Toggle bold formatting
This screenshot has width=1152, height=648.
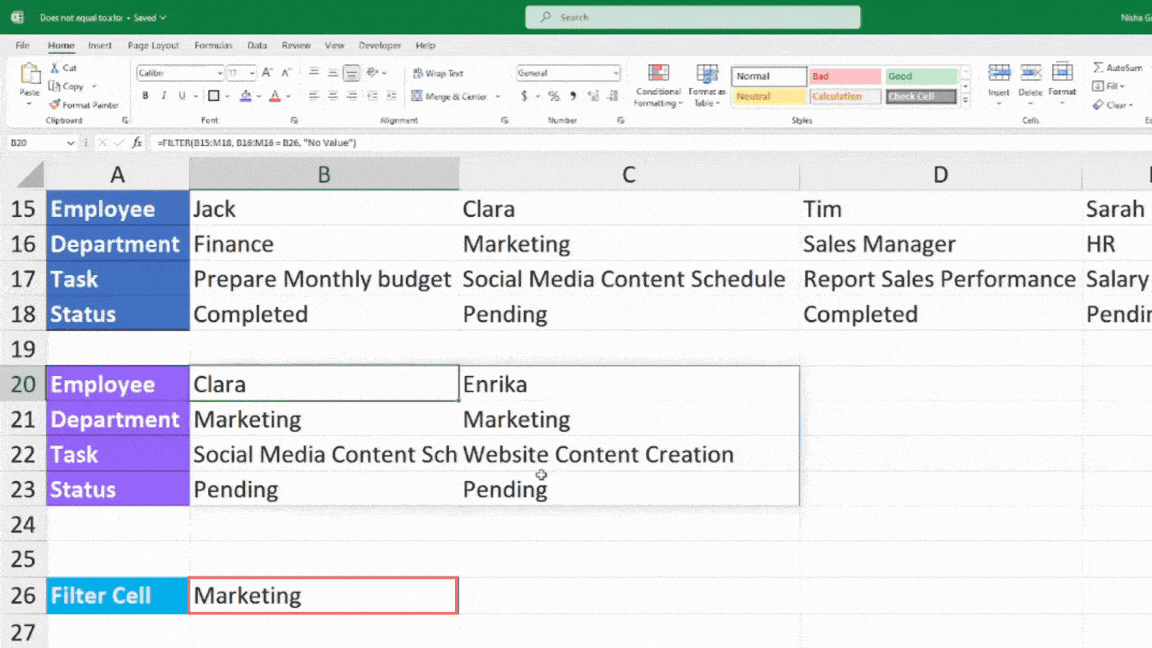144,95
